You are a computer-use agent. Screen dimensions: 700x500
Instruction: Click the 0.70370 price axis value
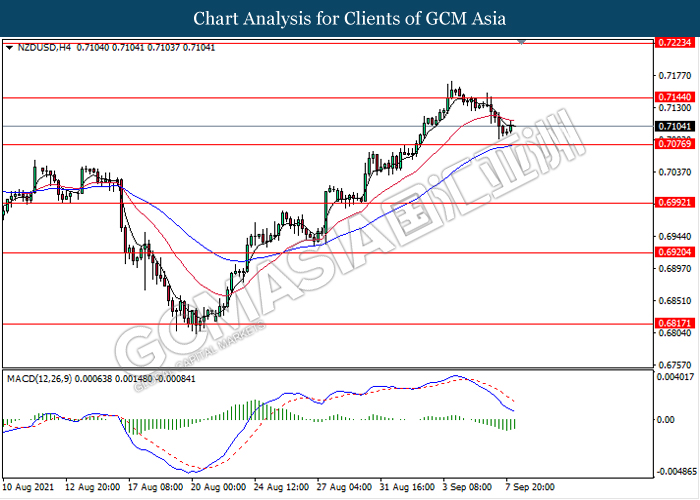pos(675,172)
